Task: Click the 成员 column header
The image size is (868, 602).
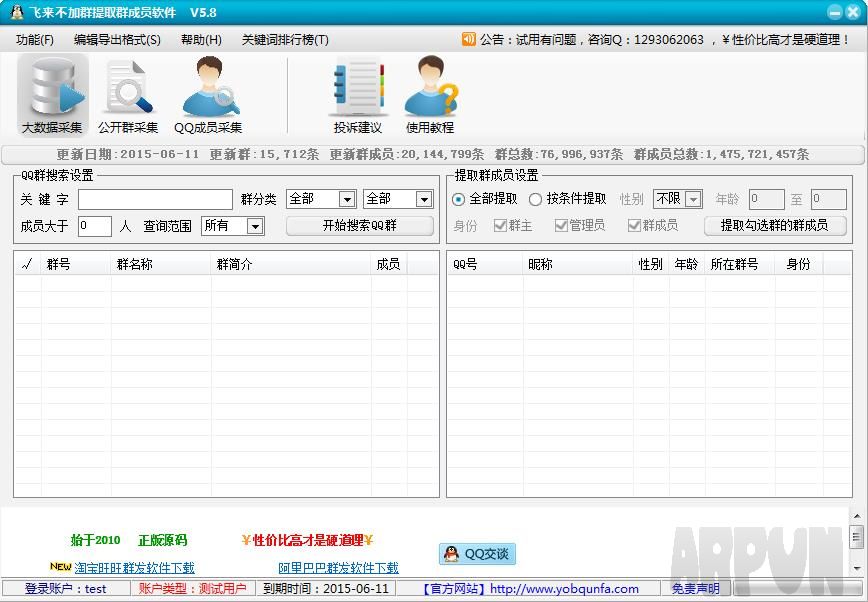Action: (389, 264)
